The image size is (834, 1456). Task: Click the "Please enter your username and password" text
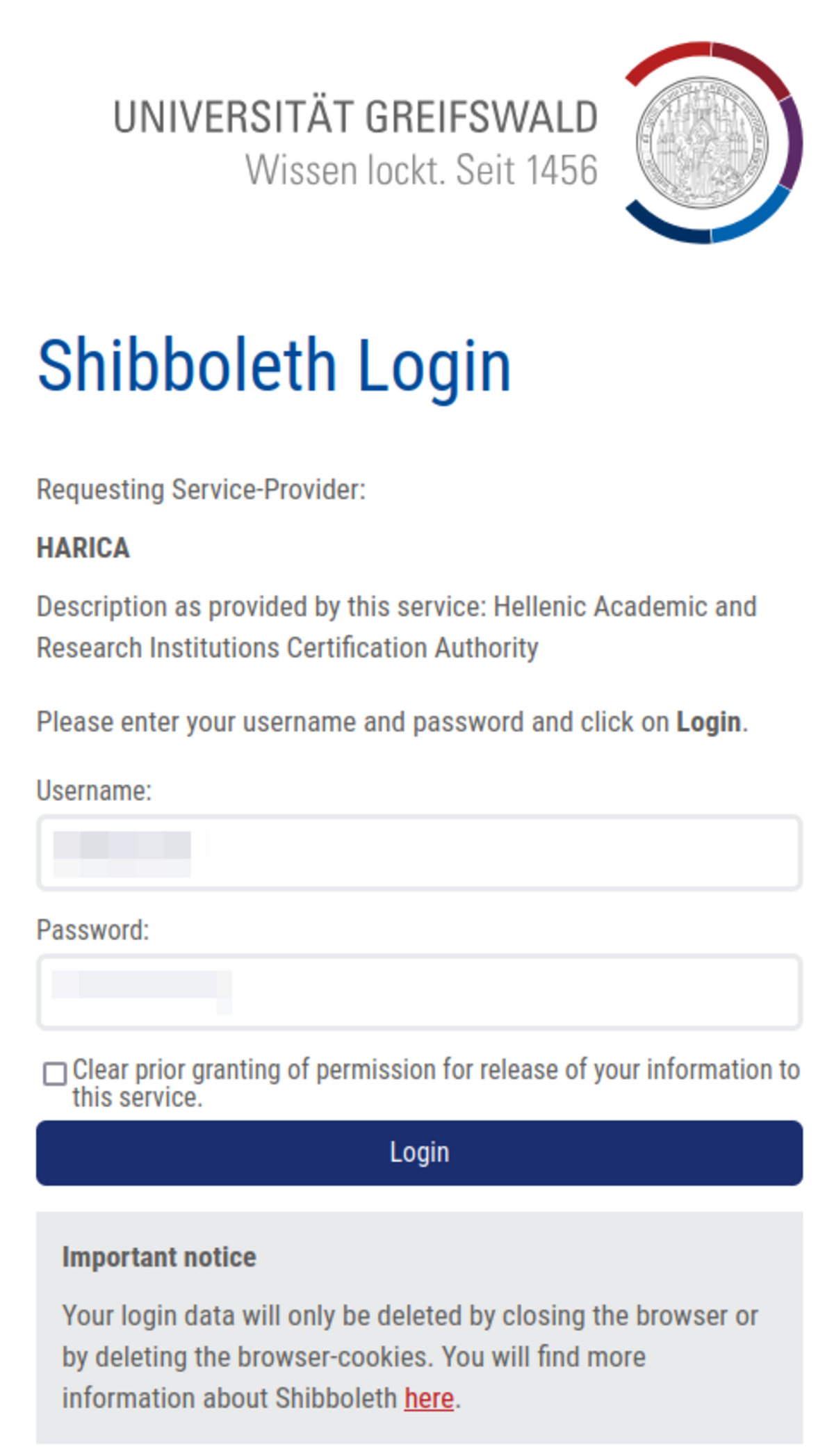coord(354,722)
